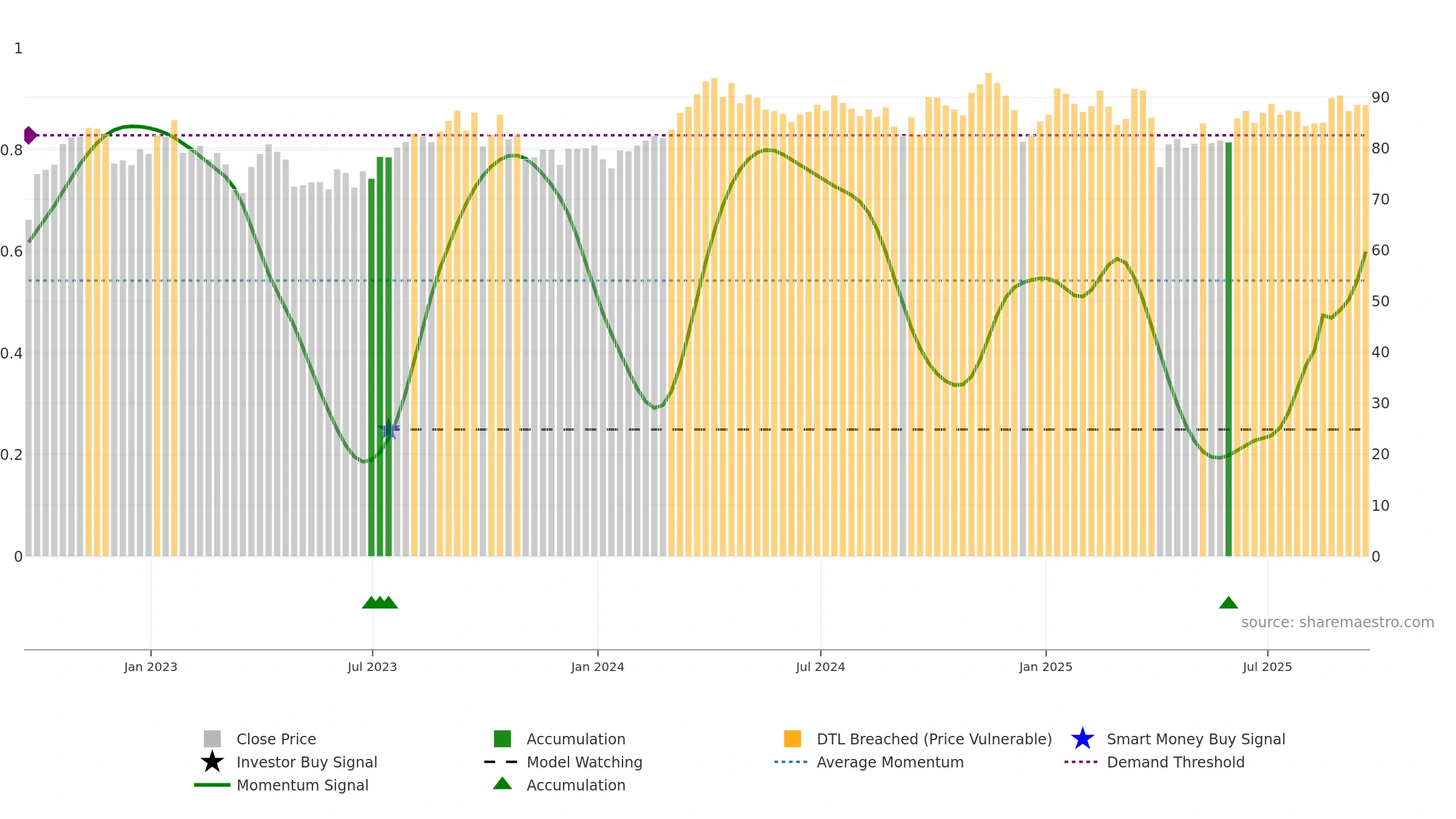Click the purple diamond demand threshold marker
The width and height of the screenshot is (1456, 819).
click(x=30, y=135)
